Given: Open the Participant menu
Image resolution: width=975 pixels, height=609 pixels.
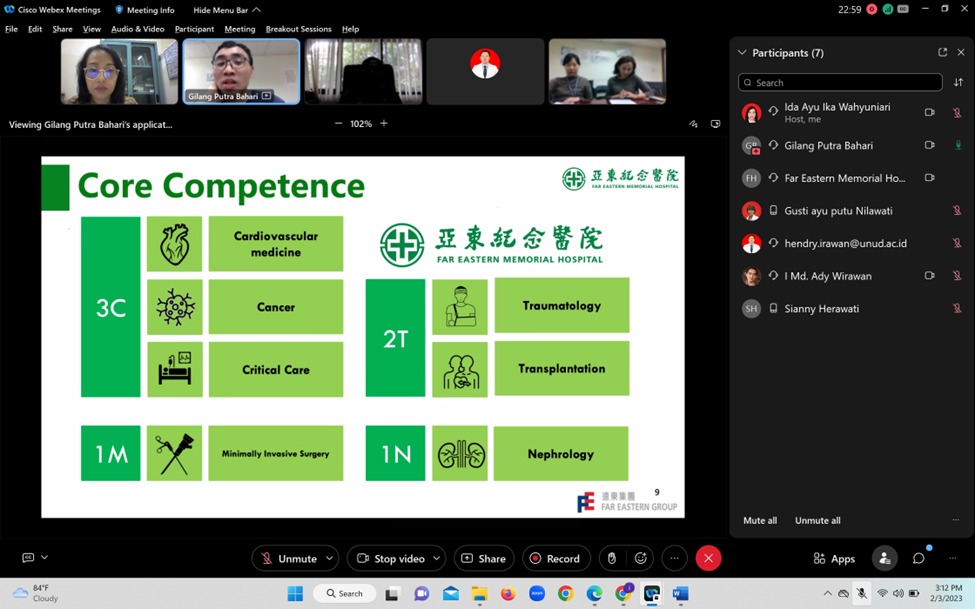Looking at the screenshot, I should coord(194,29).
